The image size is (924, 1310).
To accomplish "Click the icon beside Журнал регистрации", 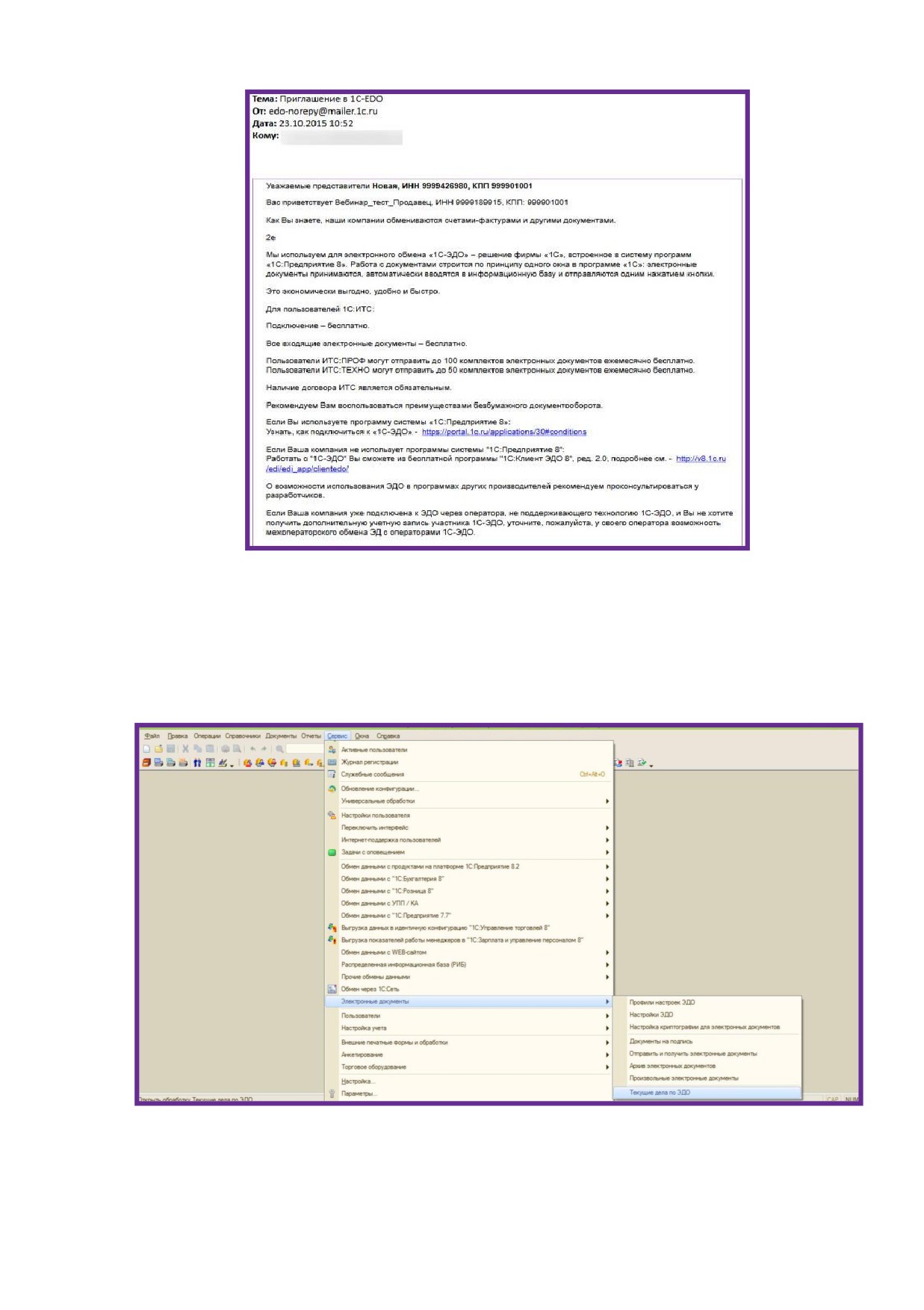I will 332,762.
